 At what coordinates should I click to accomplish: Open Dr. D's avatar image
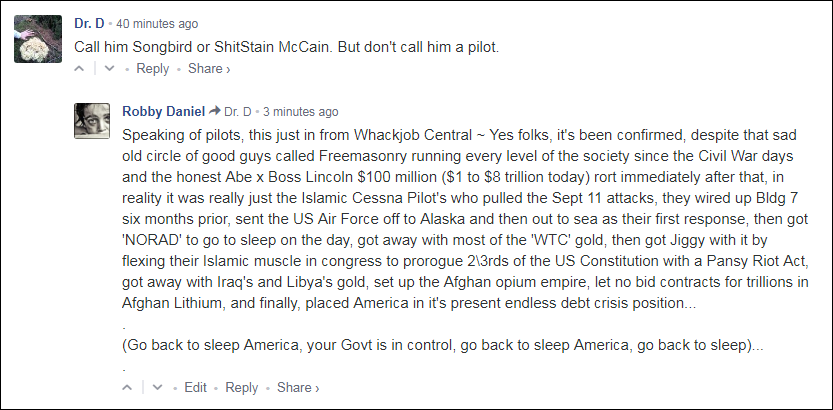40,41
